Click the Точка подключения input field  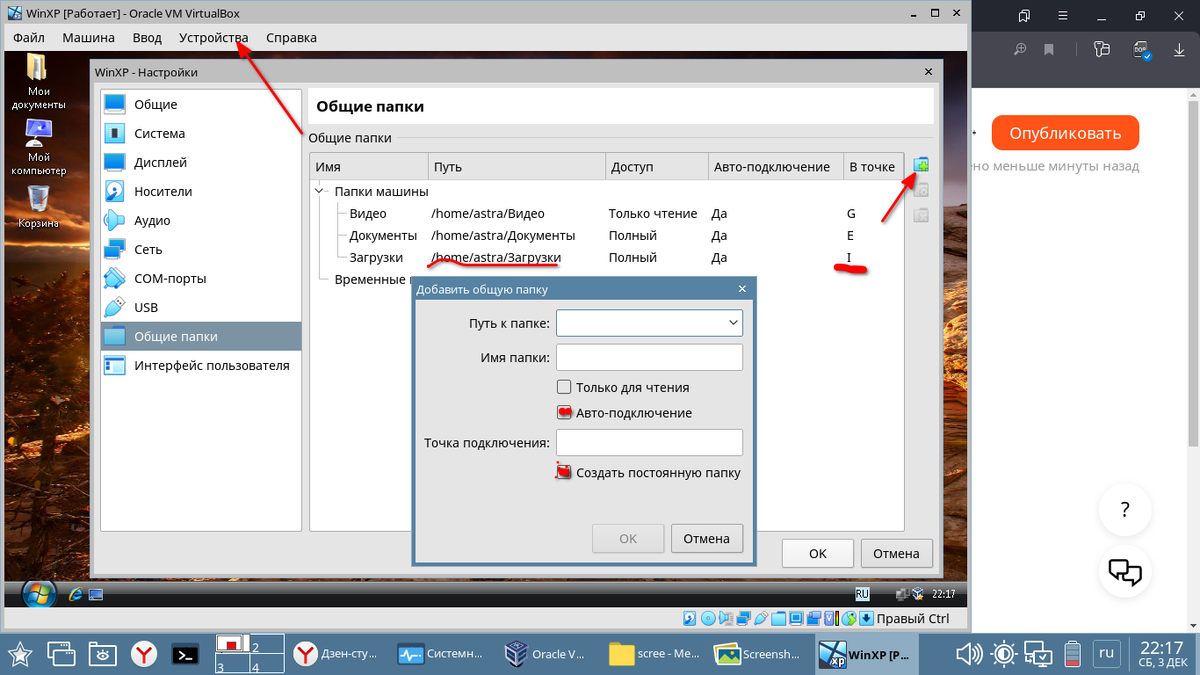[x=649, y=442]
